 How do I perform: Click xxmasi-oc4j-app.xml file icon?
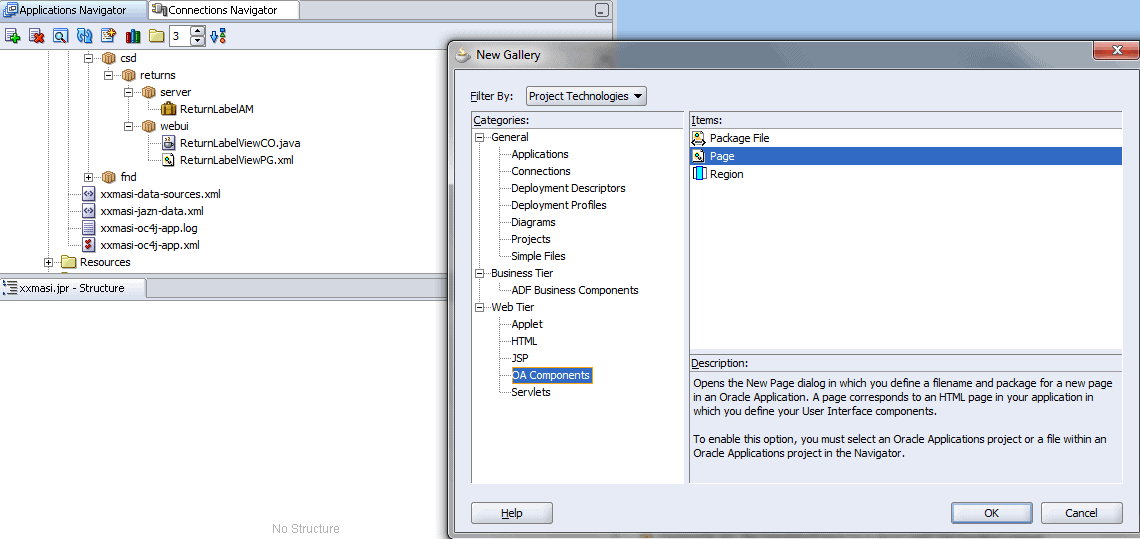click(88, 245)
